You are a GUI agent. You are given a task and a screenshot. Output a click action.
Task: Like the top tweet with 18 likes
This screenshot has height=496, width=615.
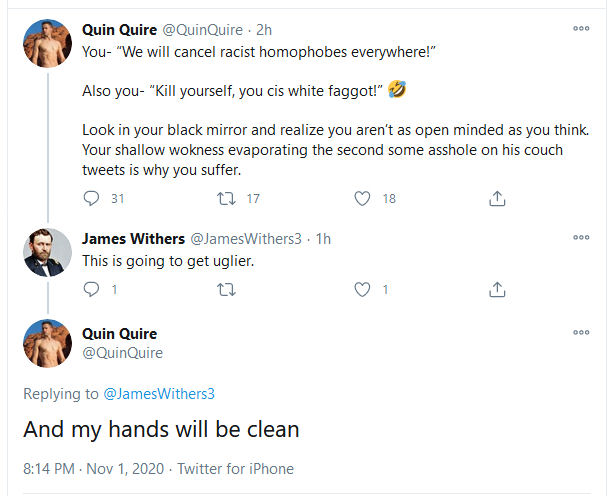coord(363,199)
